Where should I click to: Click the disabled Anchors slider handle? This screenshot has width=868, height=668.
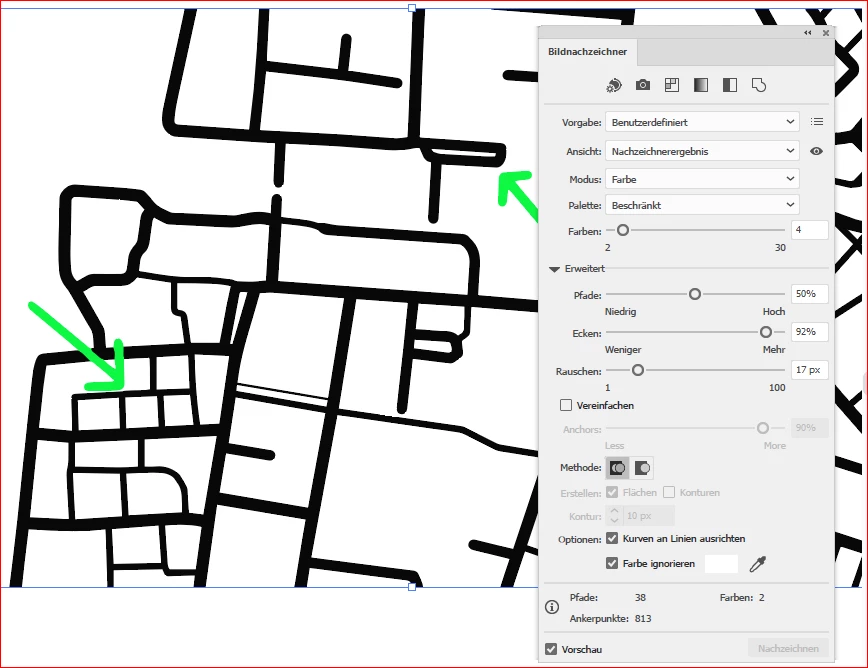pyautogui.click(x=763, y=428)
